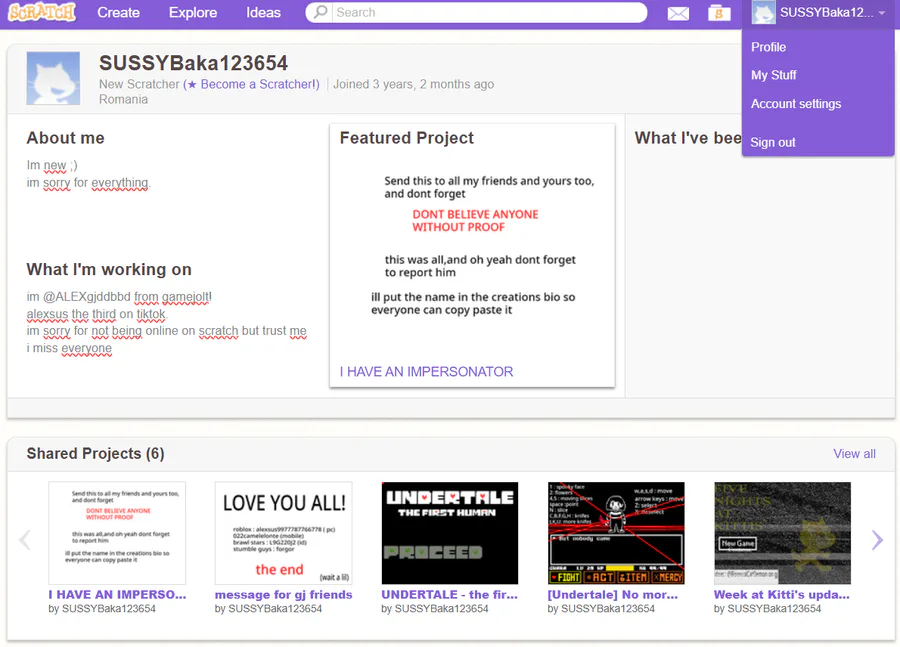Open message for gj friends project title

point(284,595)
